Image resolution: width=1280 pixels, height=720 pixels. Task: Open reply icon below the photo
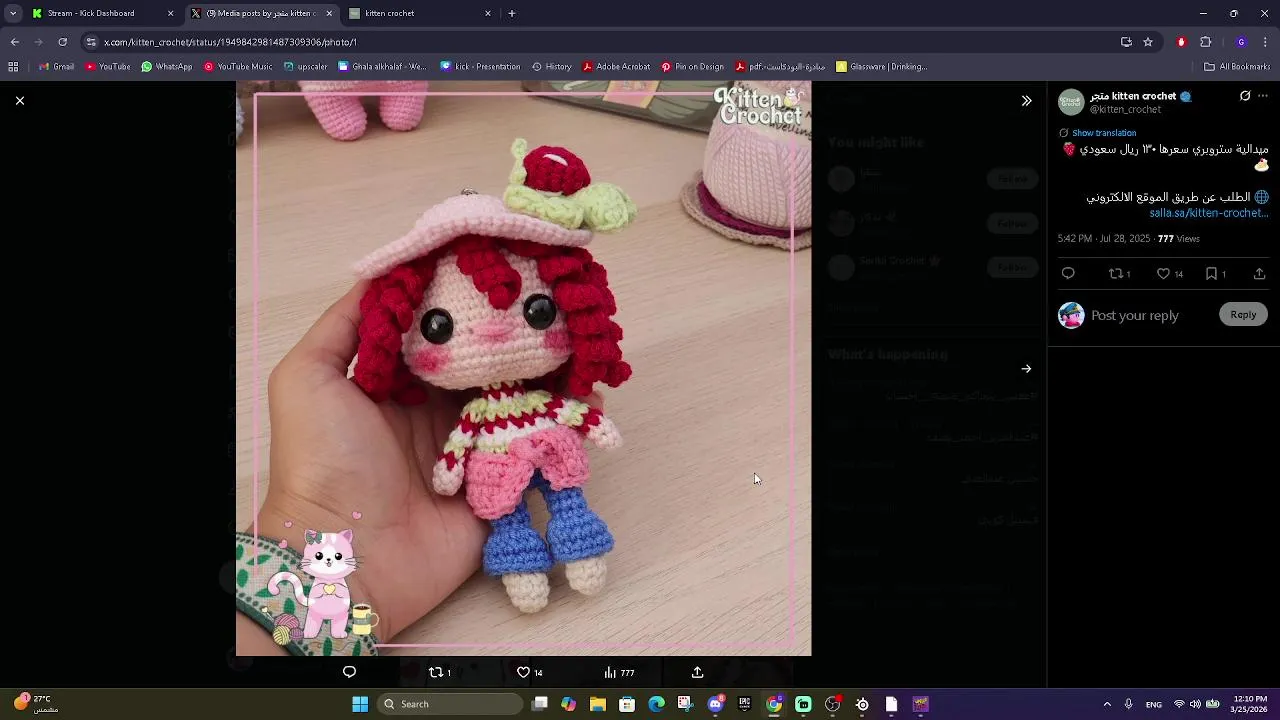tap(349, 672)
